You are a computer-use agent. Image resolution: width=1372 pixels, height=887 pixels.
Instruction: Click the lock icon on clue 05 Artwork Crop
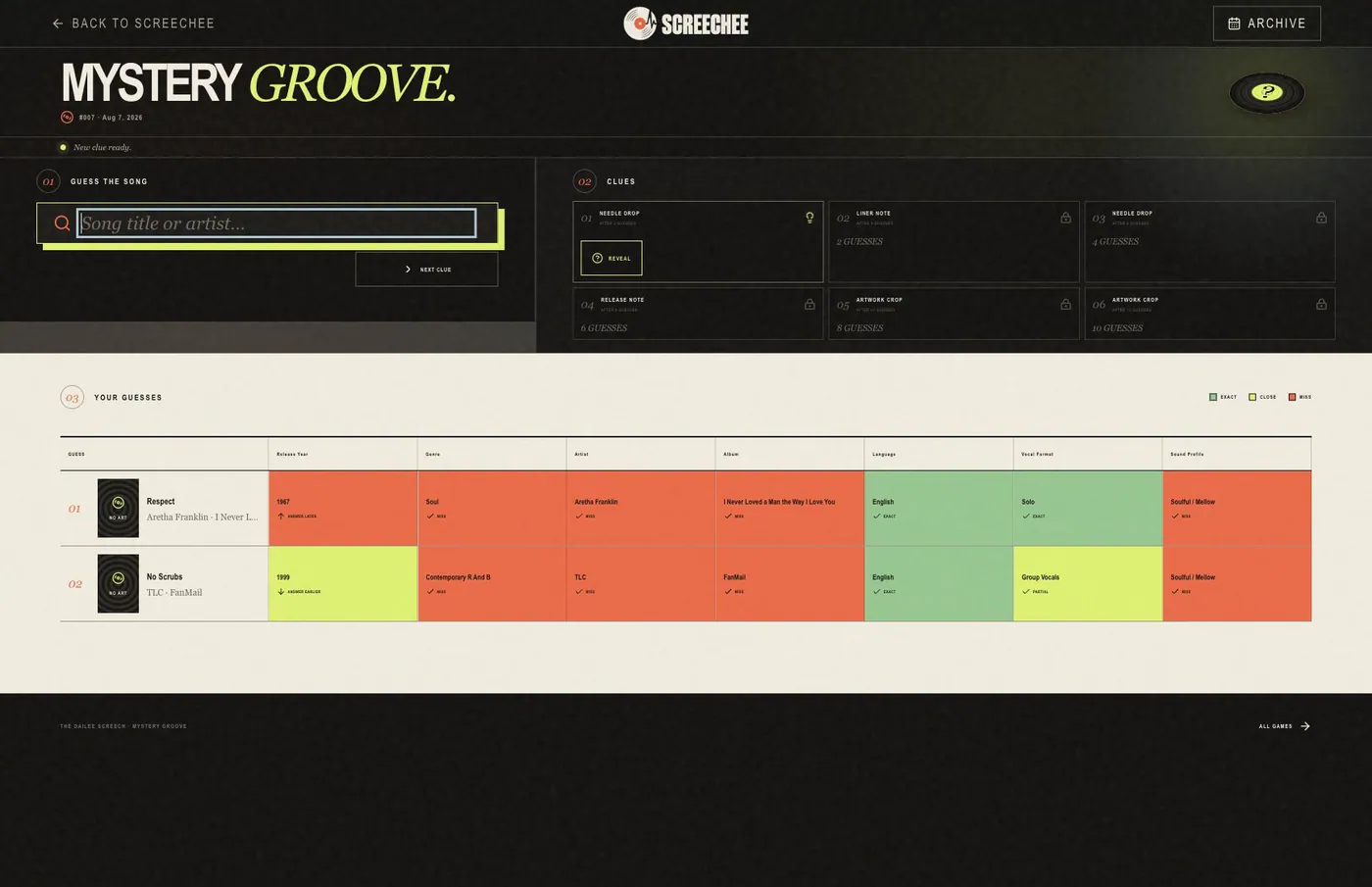tap(1065, 304)
